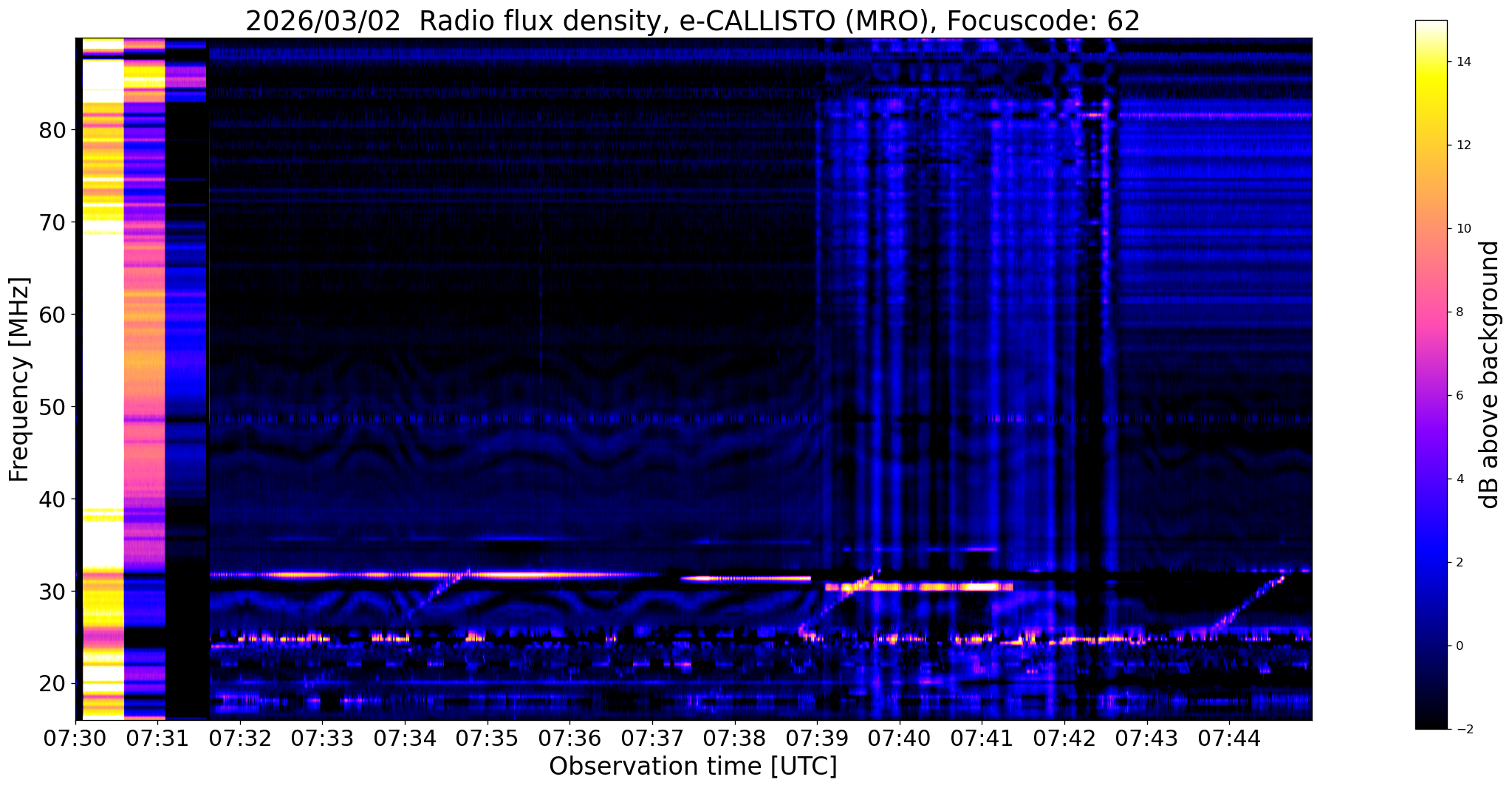Click the 07:38 time tick label

(734, 737)
